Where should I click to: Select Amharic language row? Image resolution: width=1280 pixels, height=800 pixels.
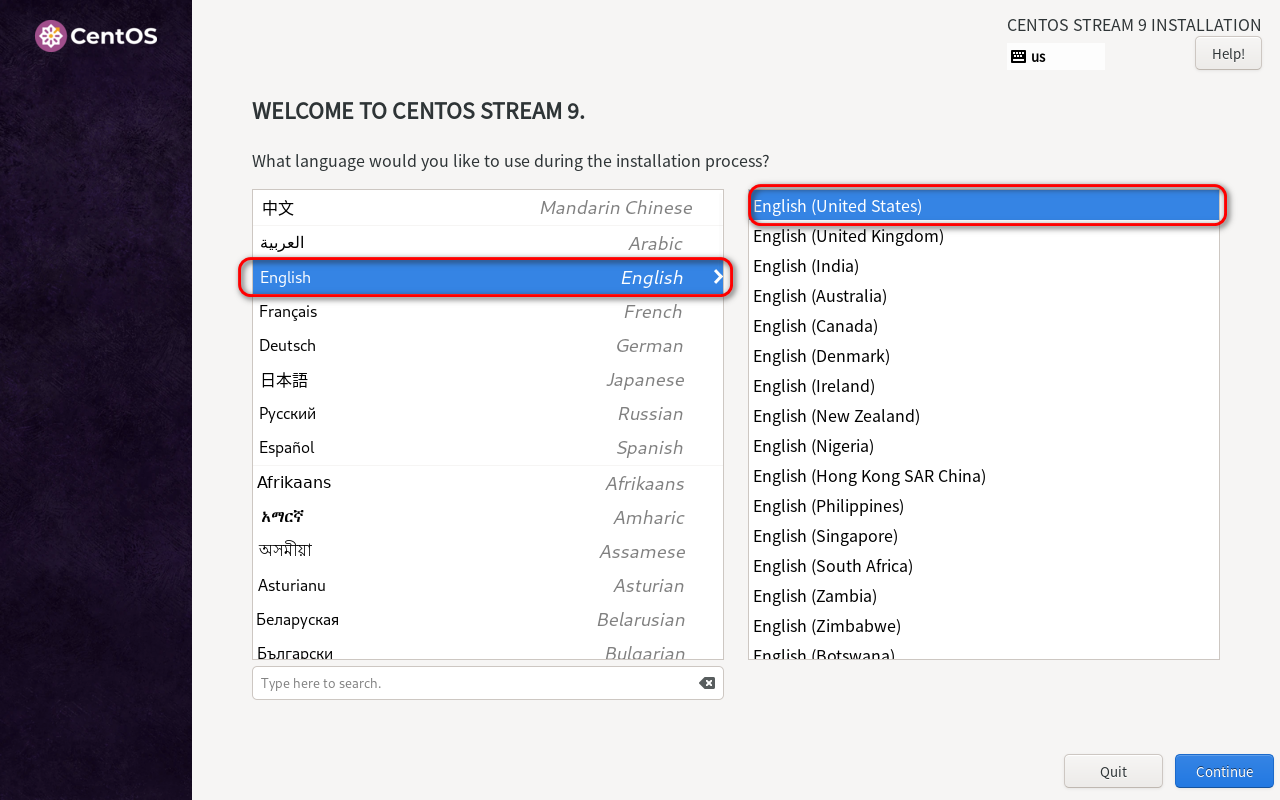488,517
